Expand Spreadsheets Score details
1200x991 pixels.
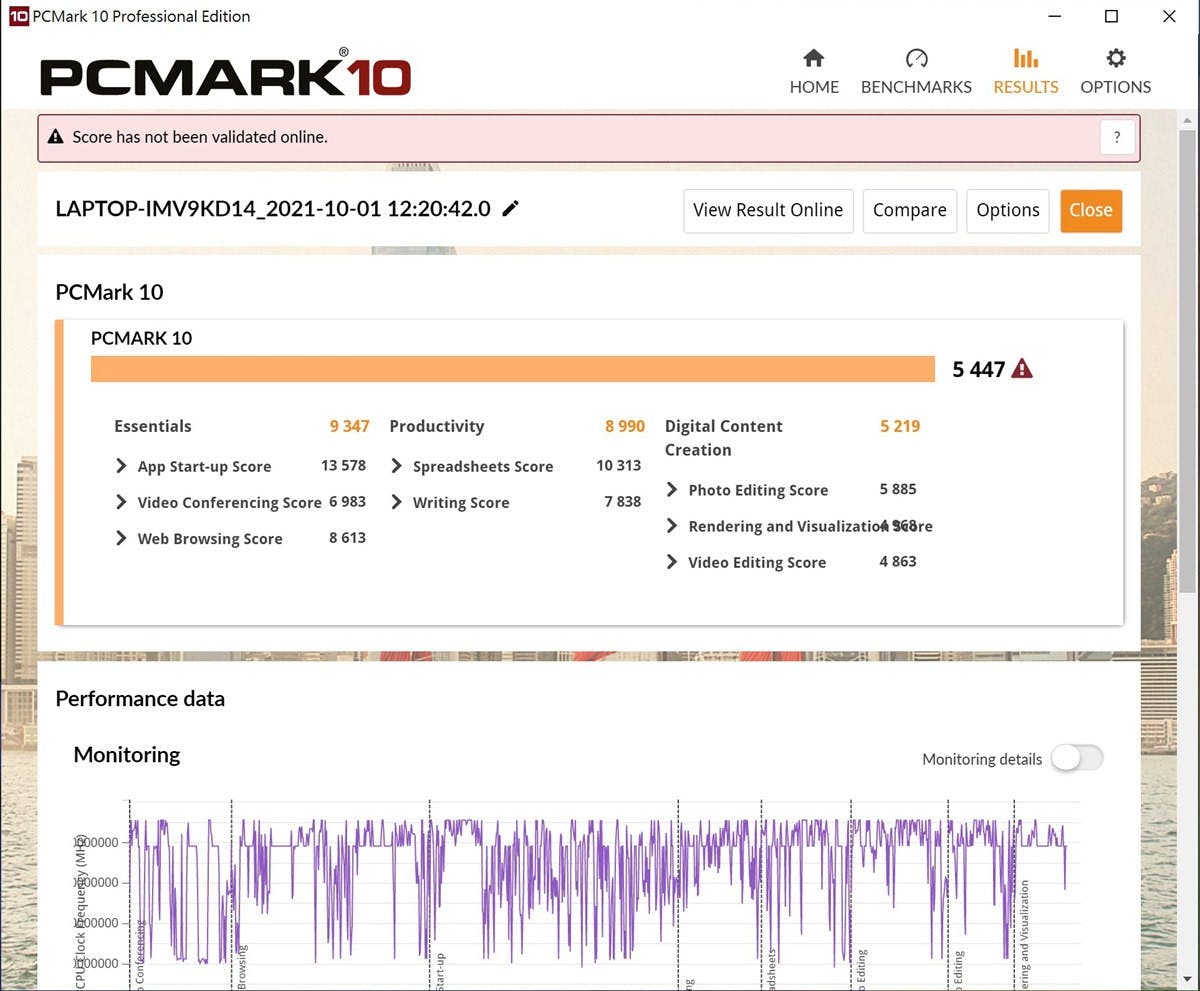pyautogui.click(x=396, y=466)
